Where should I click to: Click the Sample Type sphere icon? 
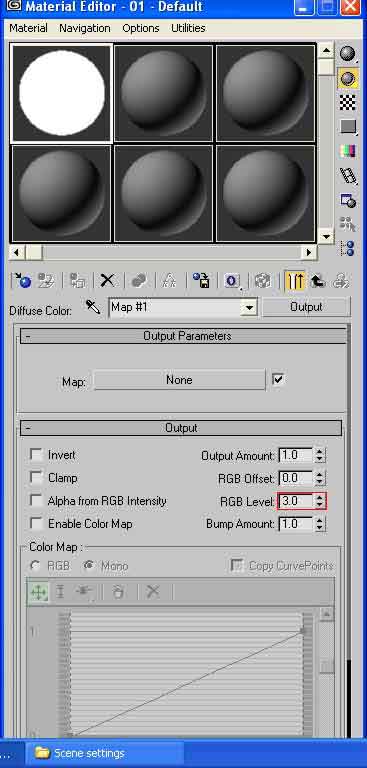coord(348,54)
